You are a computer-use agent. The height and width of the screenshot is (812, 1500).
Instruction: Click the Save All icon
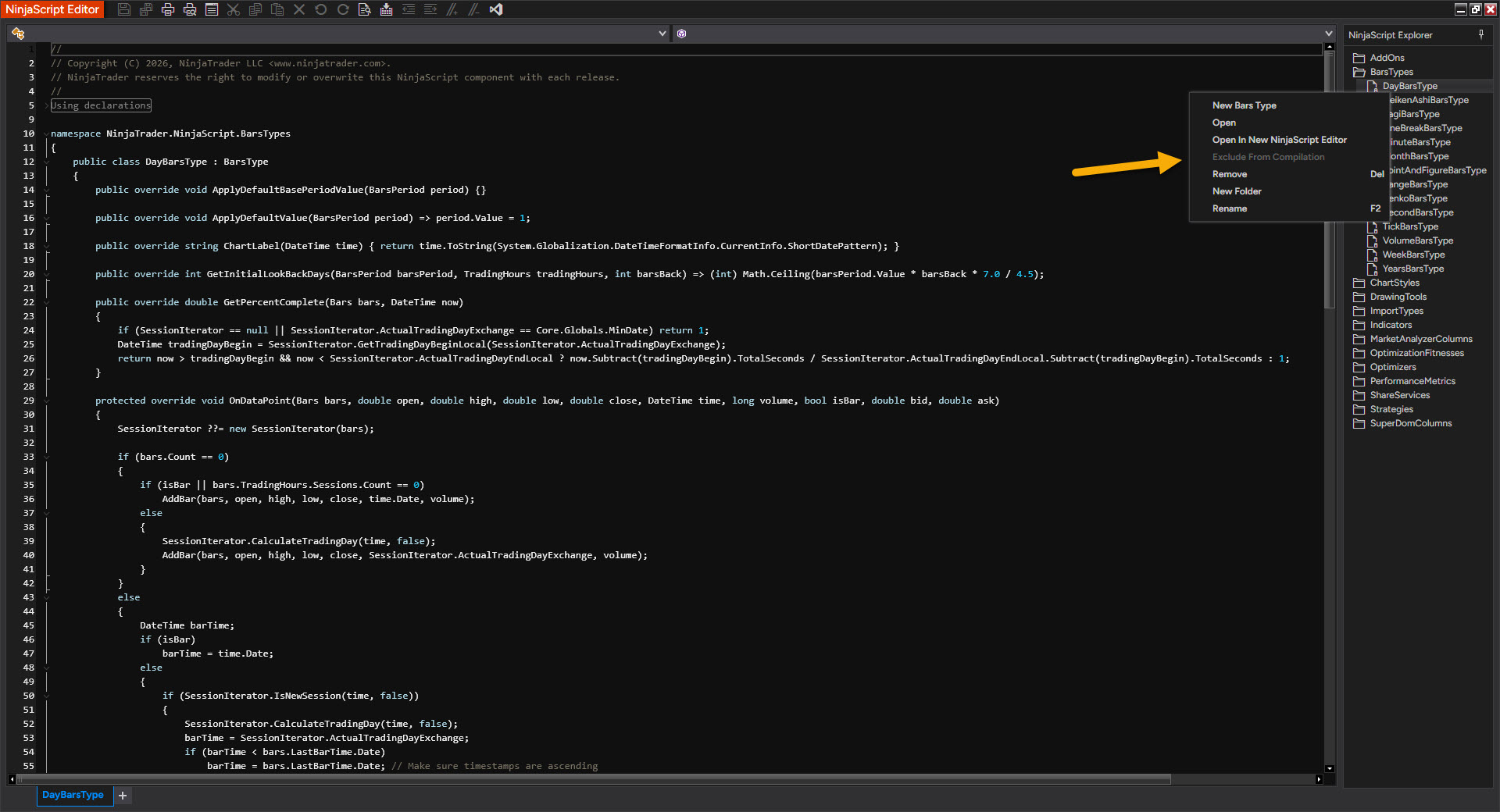[x=146, y=9]
